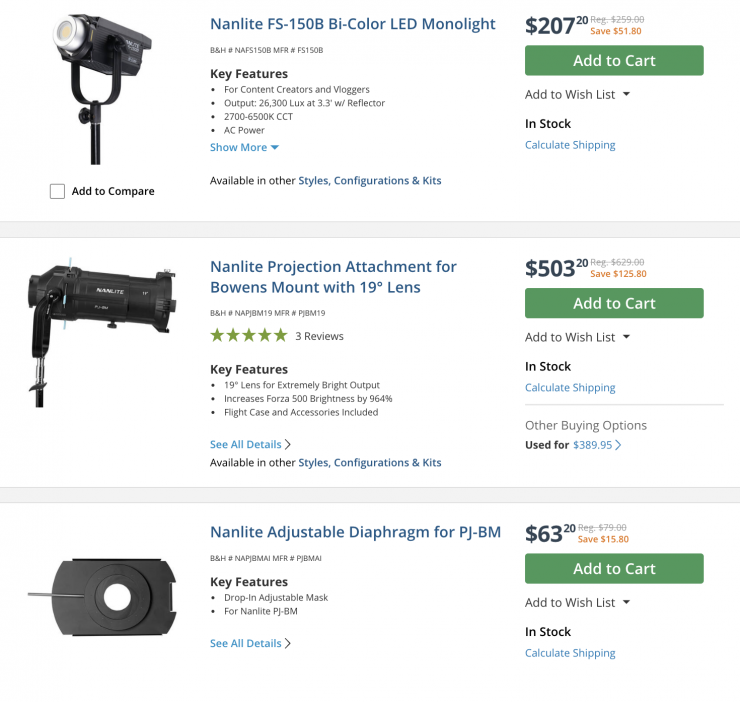Add Nanlite Projection Attachment to cart
This screenshot has width=740, height=702.
click(613, 303)
